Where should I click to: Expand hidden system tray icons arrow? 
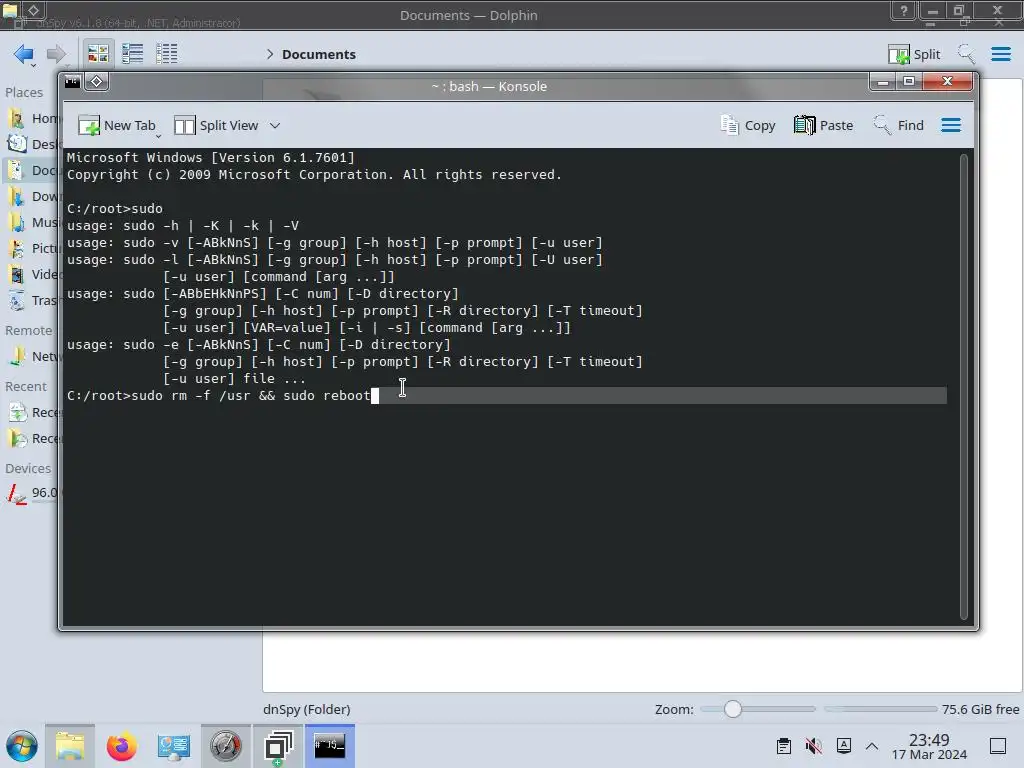[x=872, y=746]
